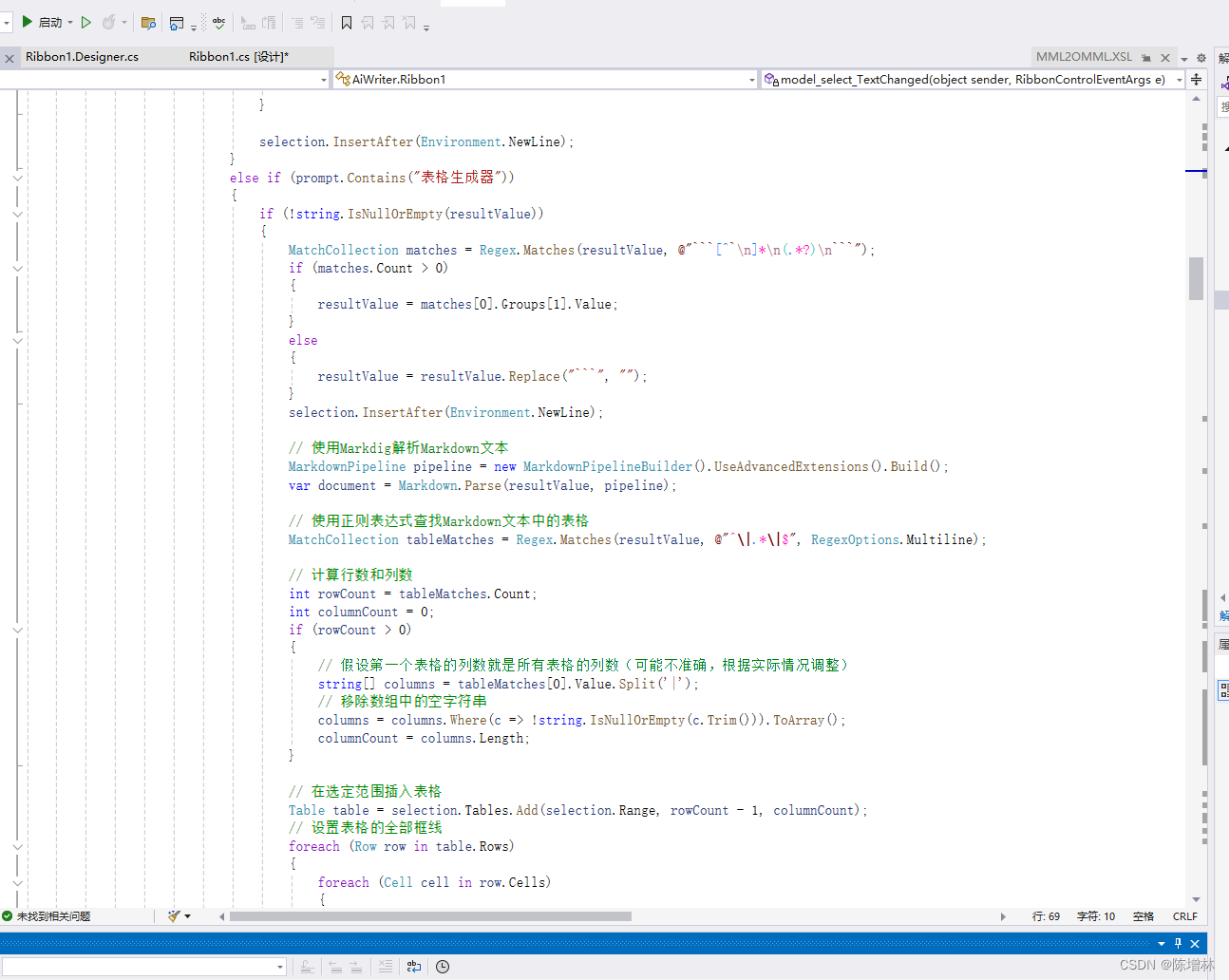The height and width of the screenshot is (980, 1229).
Task: Open the 启动 target dropdown arrow
Action: (x=70, y=22)
